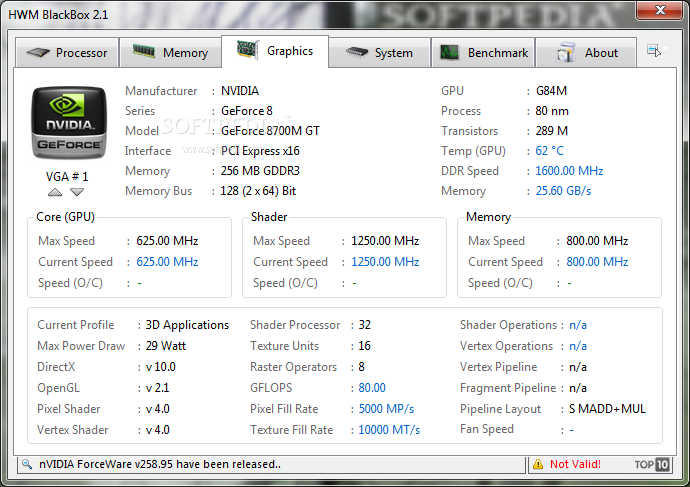The height and width of the screenshot is (487, 690).
Task: Go to the System tab
Action: (379, 53)
